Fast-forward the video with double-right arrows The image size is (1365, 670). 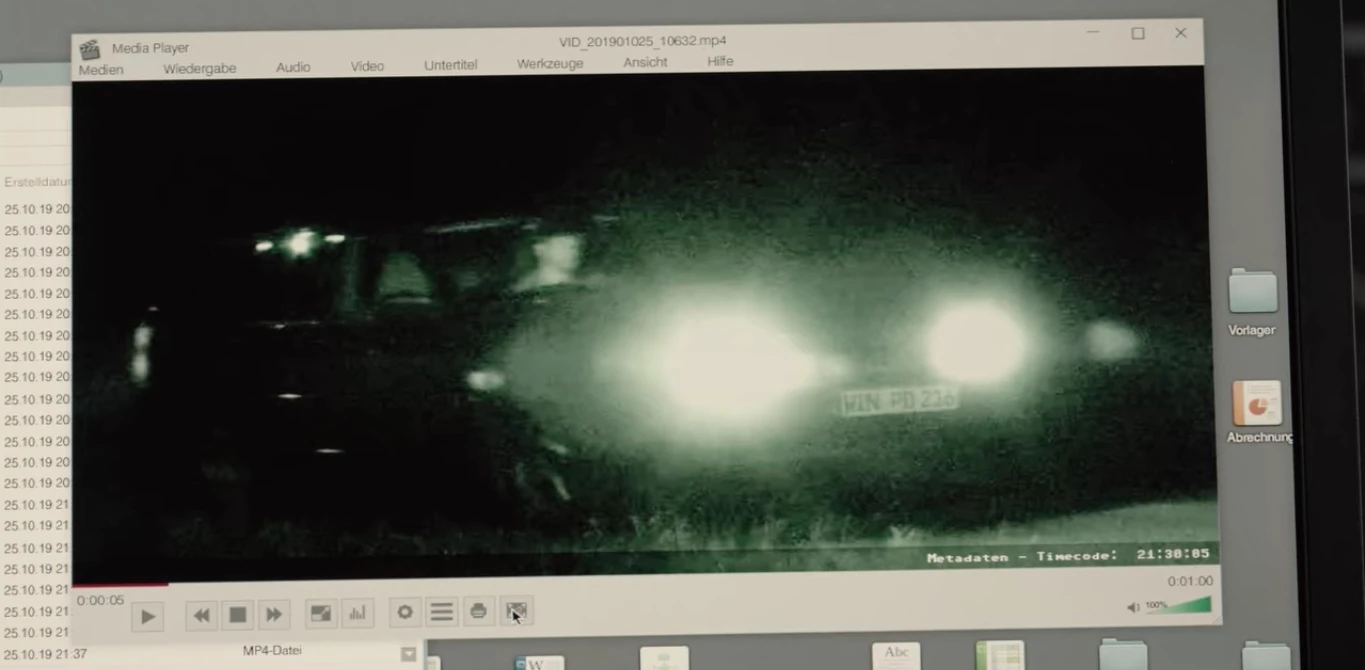[273, 615]
